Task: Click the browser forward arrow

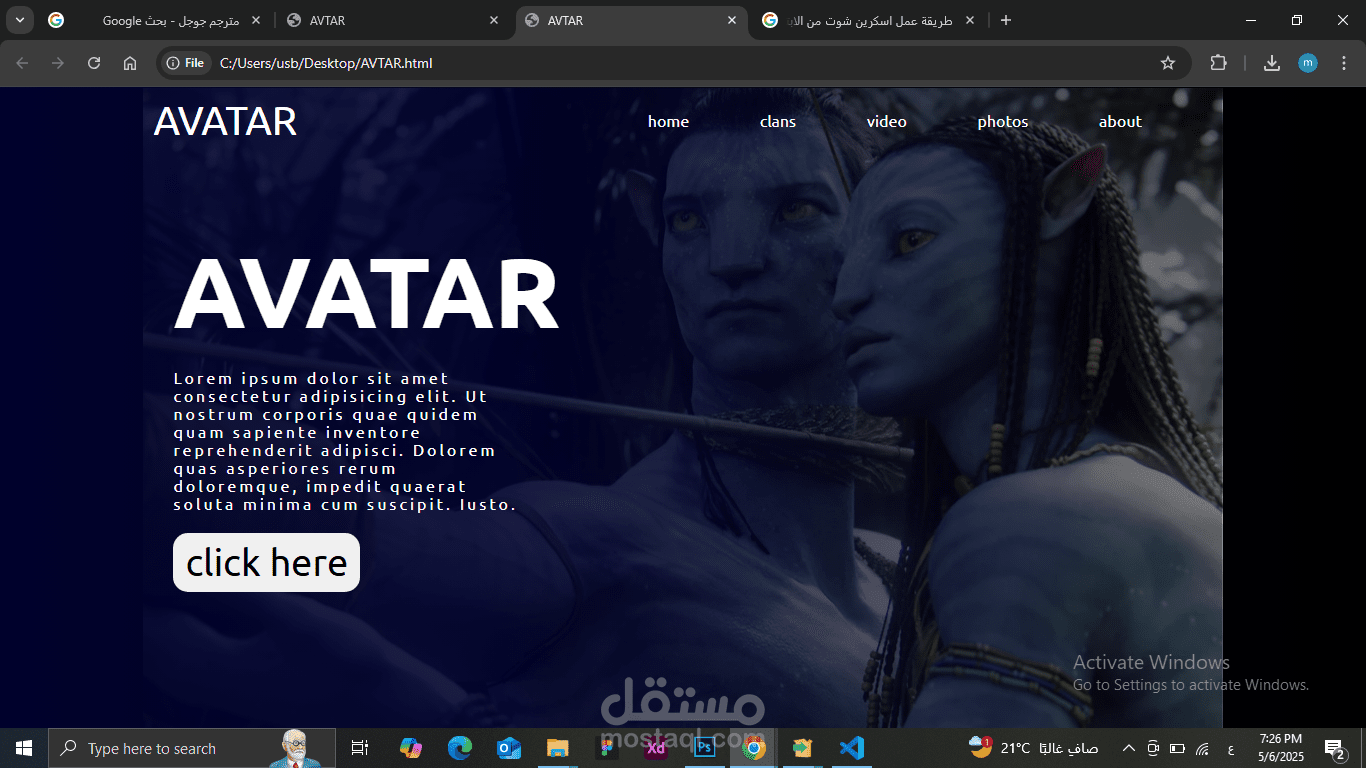Action: (x=58, y=63)
